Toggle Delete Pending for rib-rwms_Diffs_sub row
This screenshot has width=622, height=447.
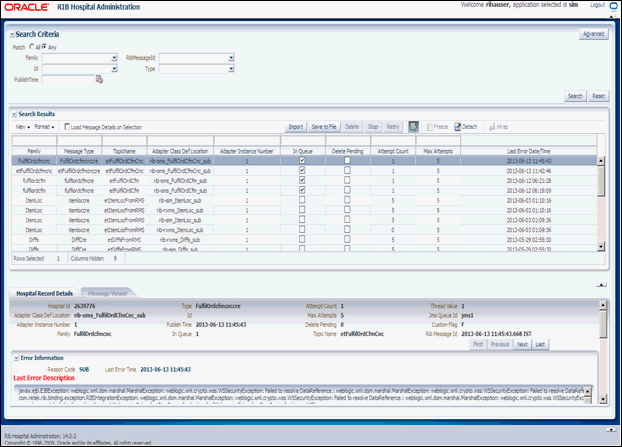[x=347, y=239]
